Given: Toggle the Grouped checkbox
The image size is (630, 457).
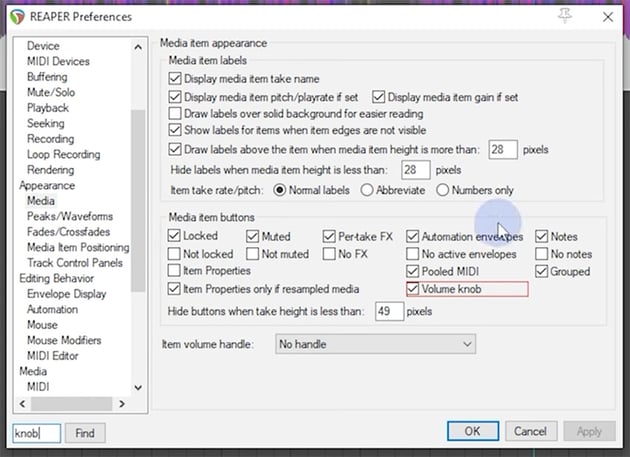Looking at the screenshot, I should pos(542,271).
